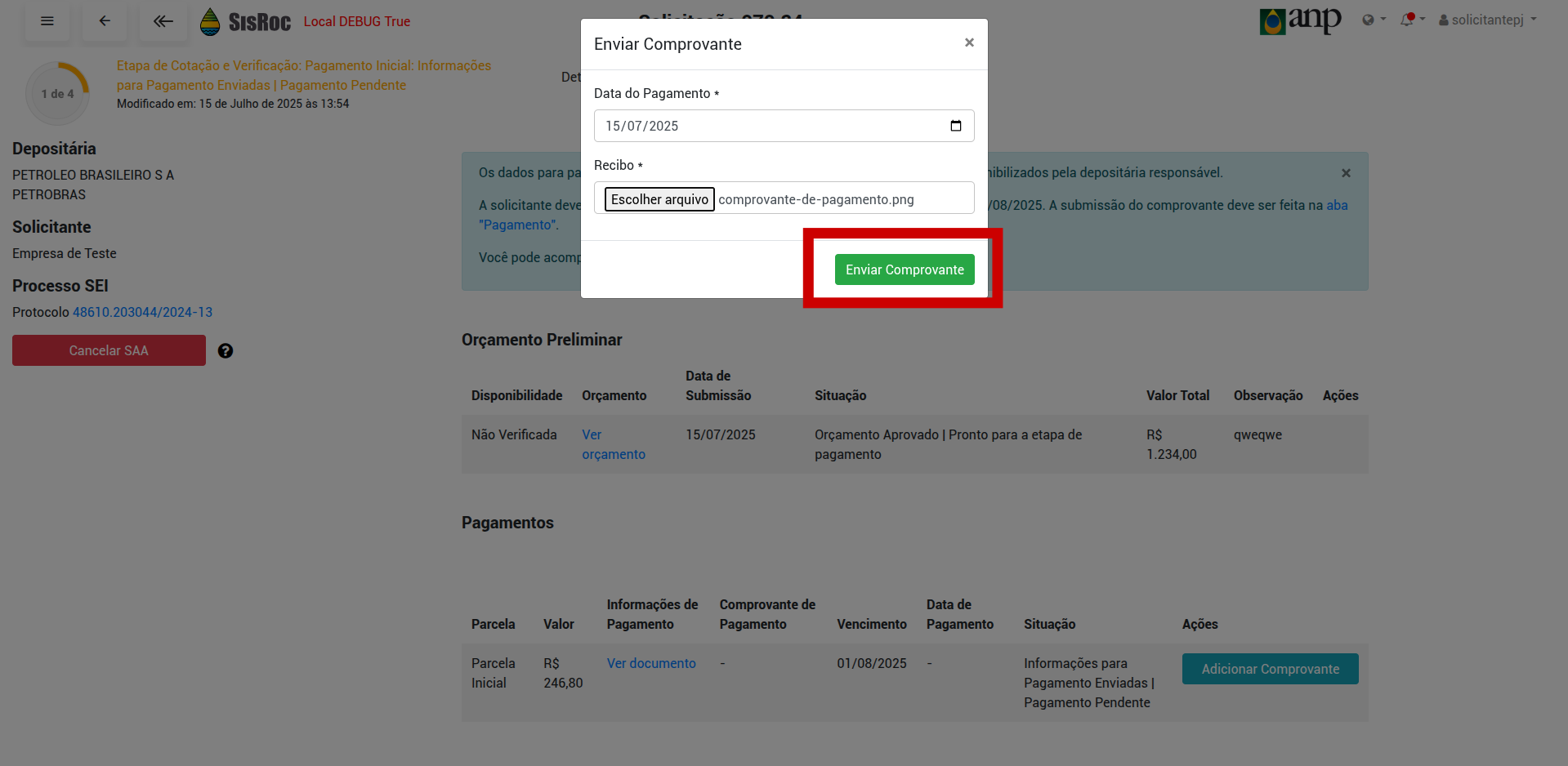Click the Cancelar SAA button
The image size is (1568, 766).
[x=109, y=350]
